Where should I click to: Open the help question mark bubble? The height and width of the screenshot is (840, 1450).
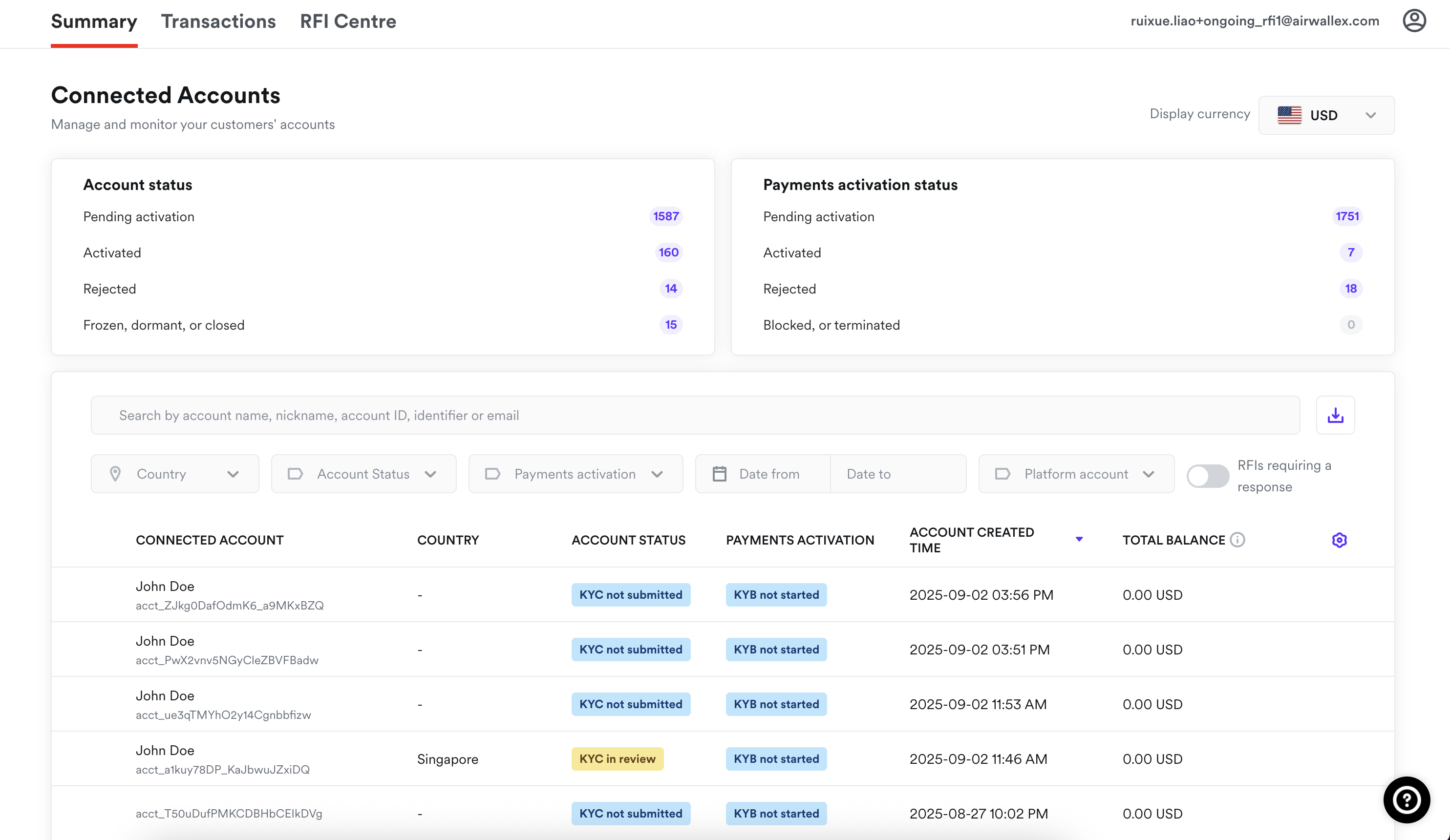1406,800
